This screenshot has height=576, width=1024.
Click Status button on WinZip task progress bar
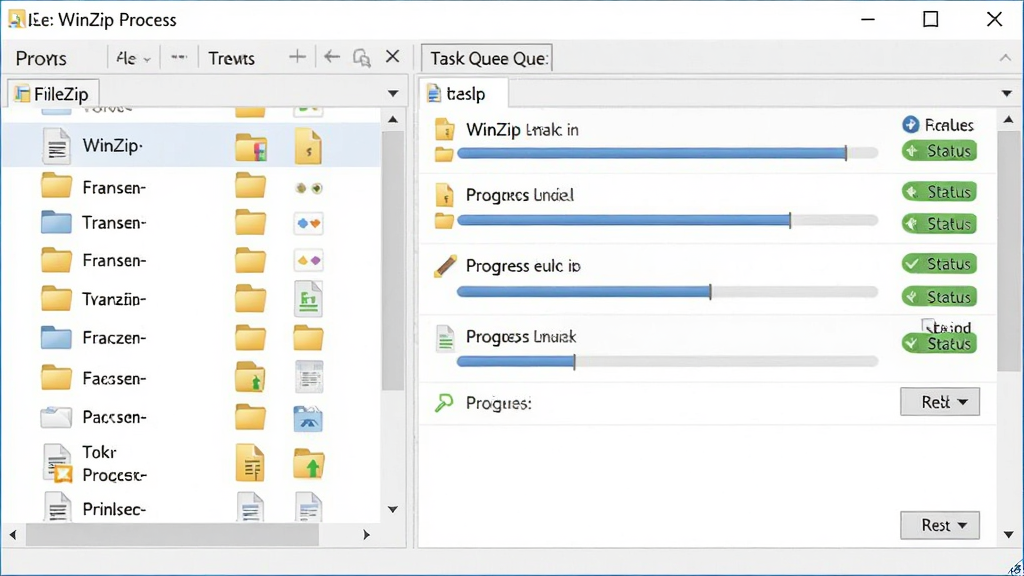pyautogui.click(x=939, y=151)
